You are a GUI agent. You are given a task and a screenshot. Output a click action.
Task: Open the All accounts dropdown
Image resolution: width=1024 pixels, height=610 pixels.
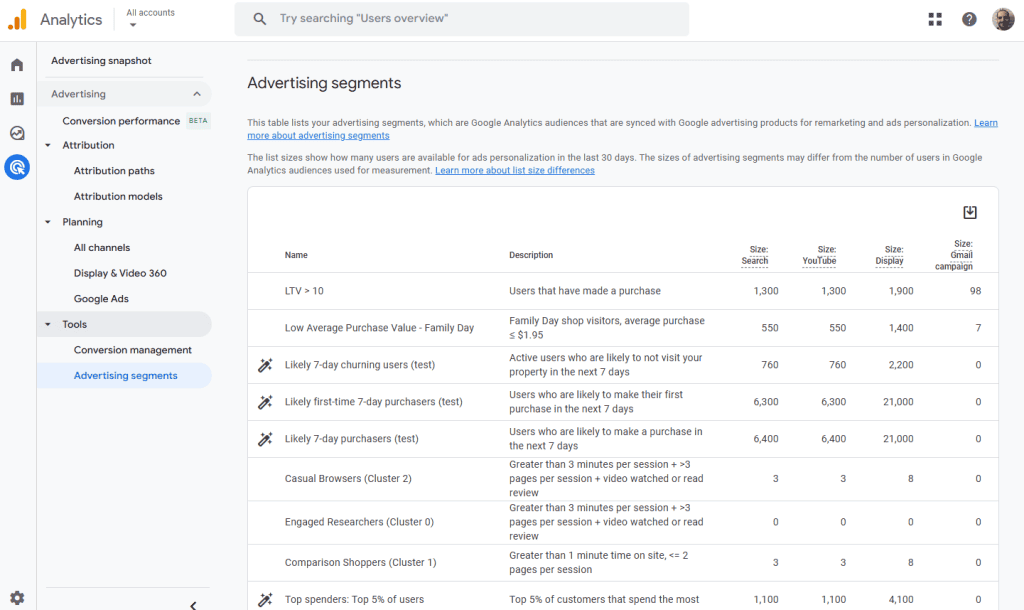click(x=150, y=19)
